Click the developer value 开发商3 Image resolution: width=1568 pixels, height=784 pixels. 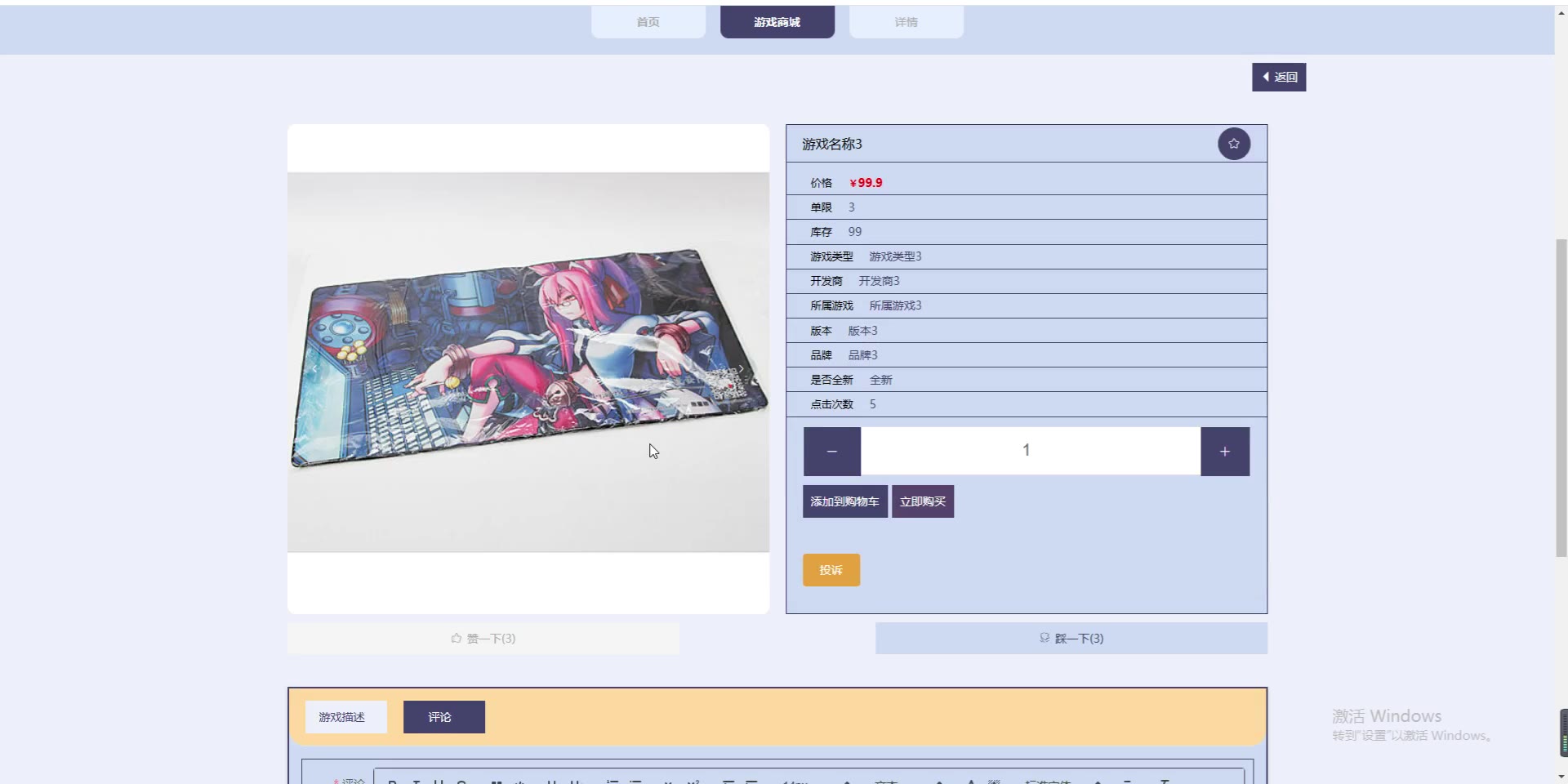pos(879,281)
